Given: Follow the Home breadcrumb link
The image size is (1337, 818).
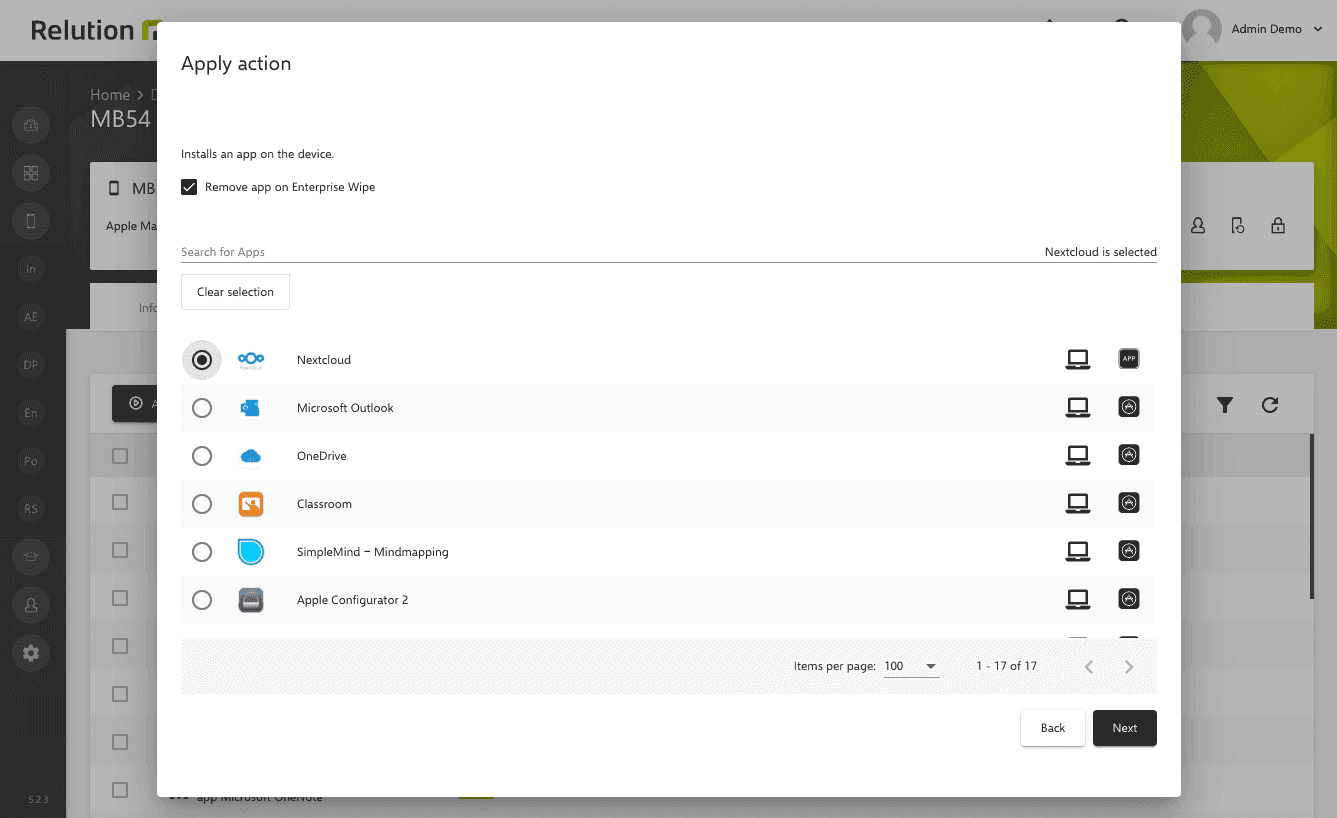Looking at the screenshot, I should (x=110, y=95).
